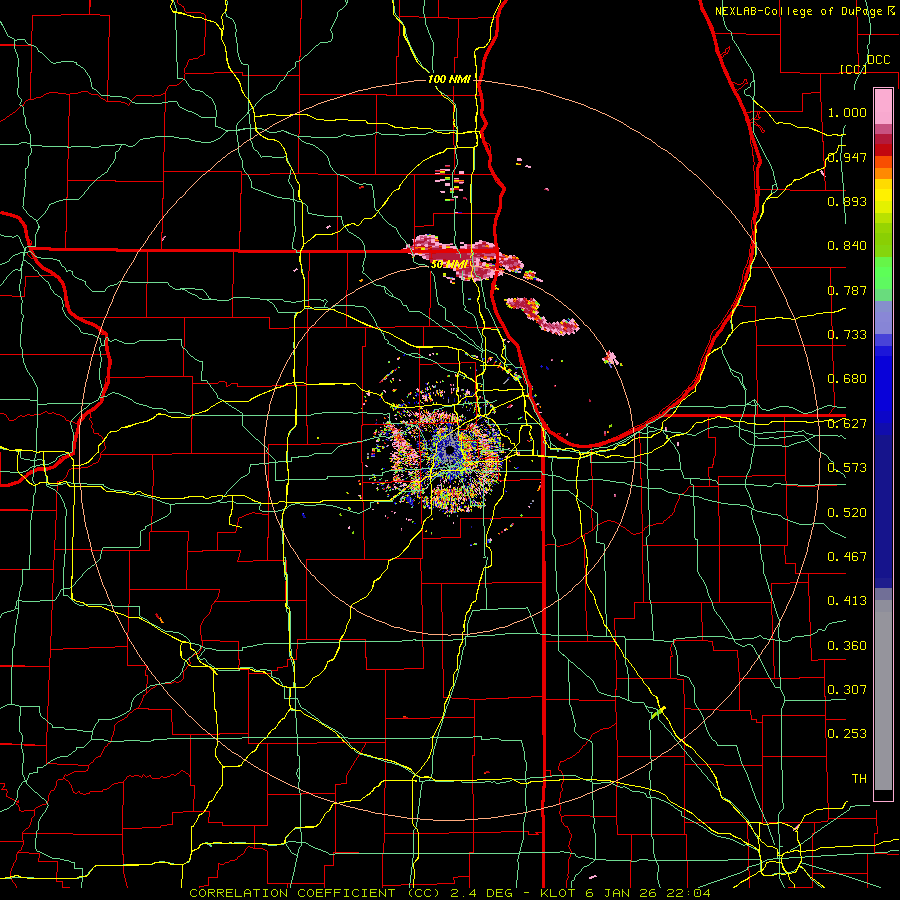Click the 6 JAN 26 22:04 timestamp
The height and width of the screenshot is (900, 900).
click(647, 893)
